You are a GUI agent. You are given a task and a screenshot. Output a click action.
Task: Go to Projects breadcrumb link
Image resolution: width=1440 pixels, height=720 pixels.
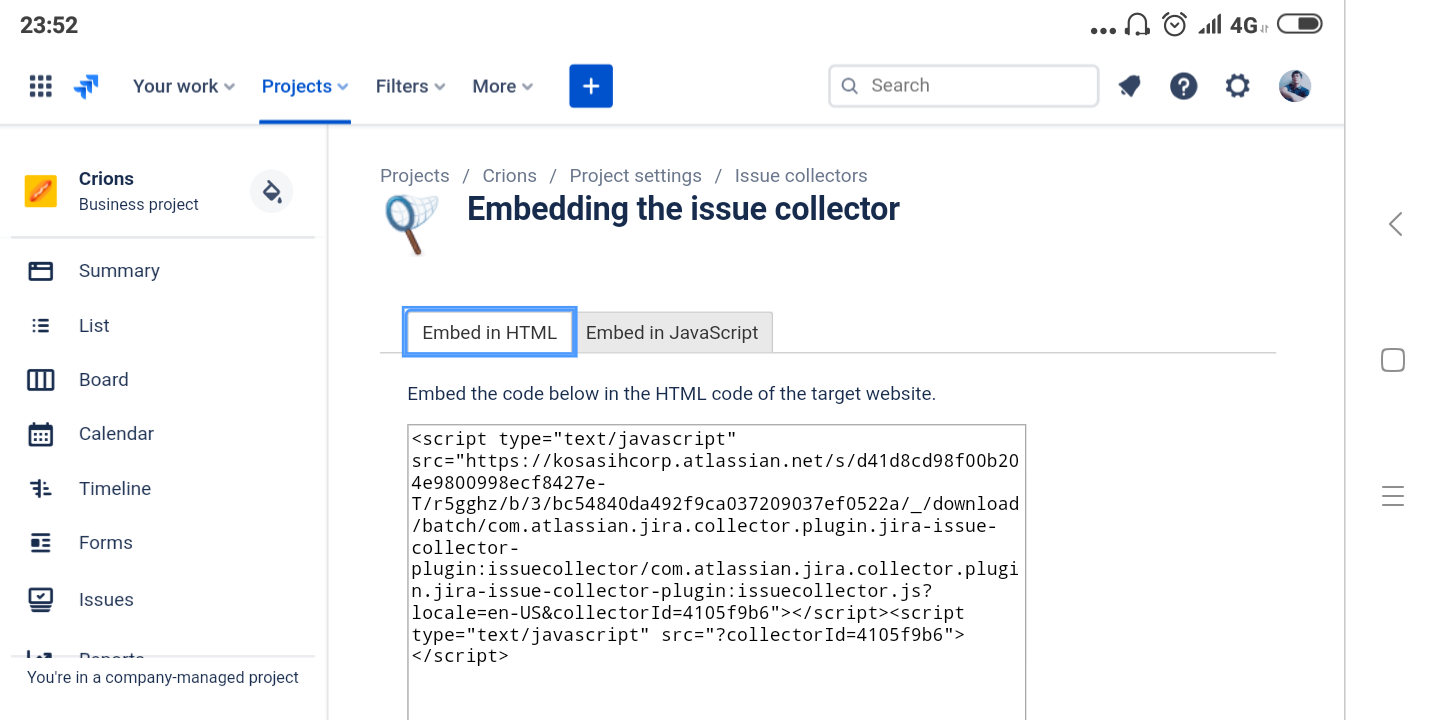(415, 176)
